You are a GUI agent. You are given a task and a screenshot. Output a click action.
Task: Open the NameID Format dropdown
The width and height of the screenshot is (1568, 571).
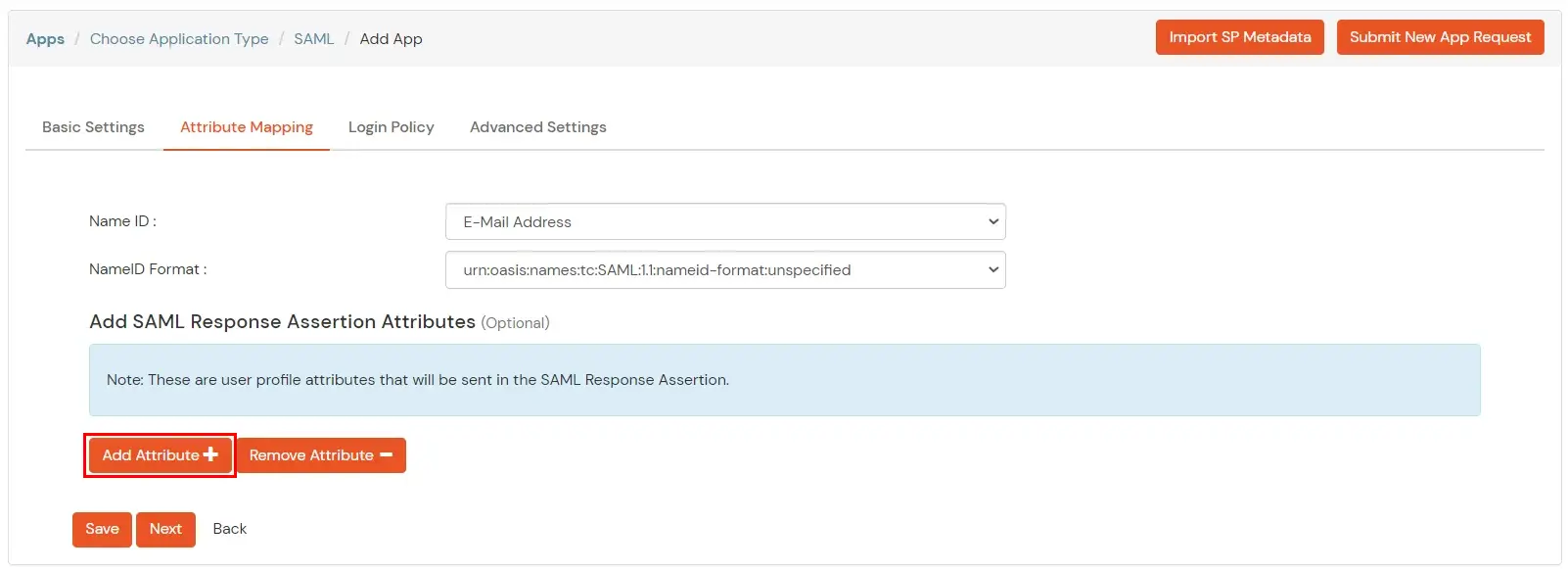coord(725,270)
